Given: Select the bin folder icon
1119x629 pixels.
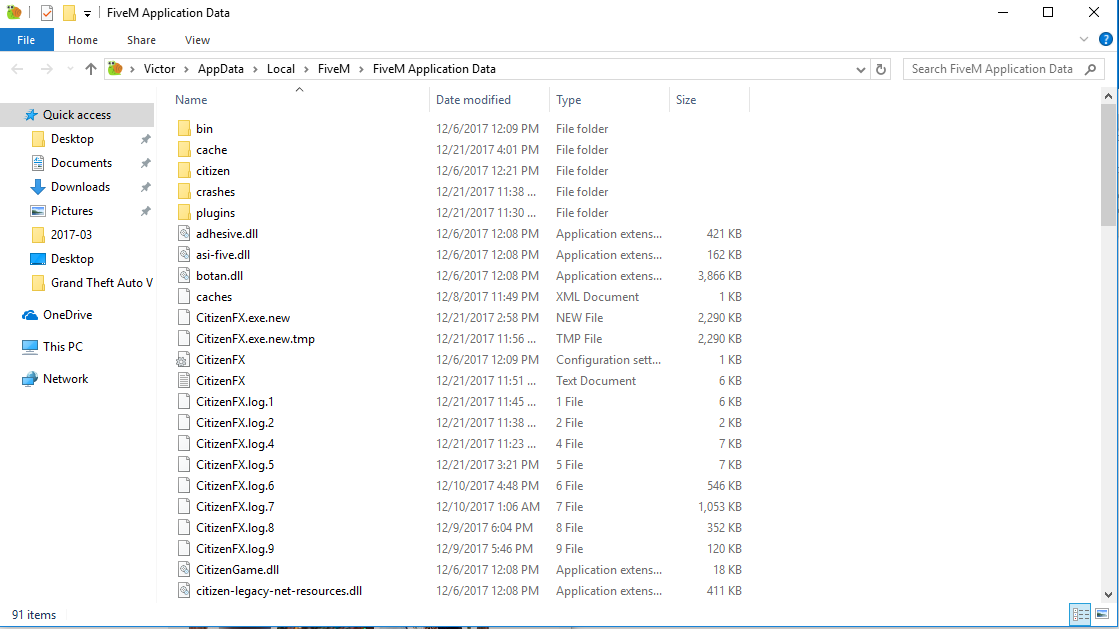Looking at the screenshot, I should pyautogui.click(x=184, y=129).
